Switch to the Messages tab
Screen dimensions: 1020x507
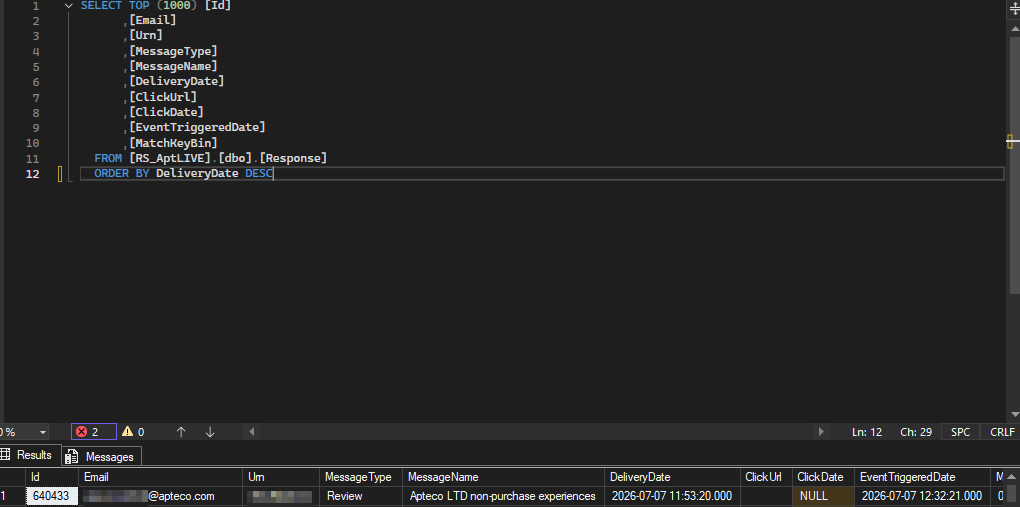(102, 456)
